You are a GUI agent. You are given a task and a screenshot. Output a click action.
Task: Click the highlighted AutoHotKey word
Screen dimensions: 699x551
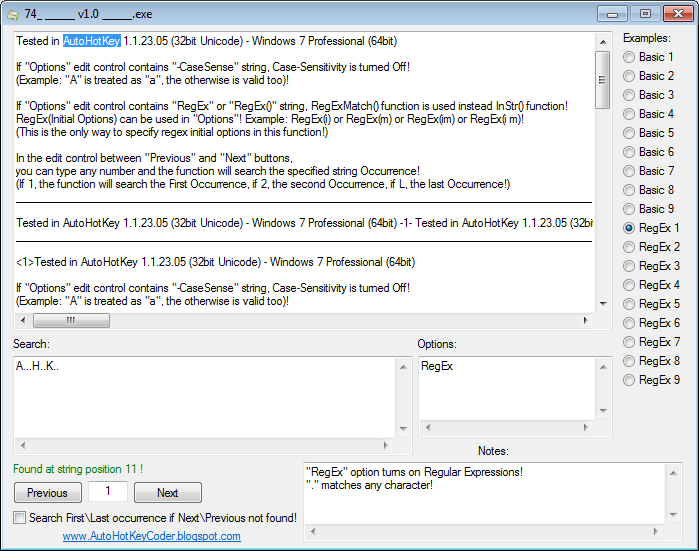coord(92,41)
